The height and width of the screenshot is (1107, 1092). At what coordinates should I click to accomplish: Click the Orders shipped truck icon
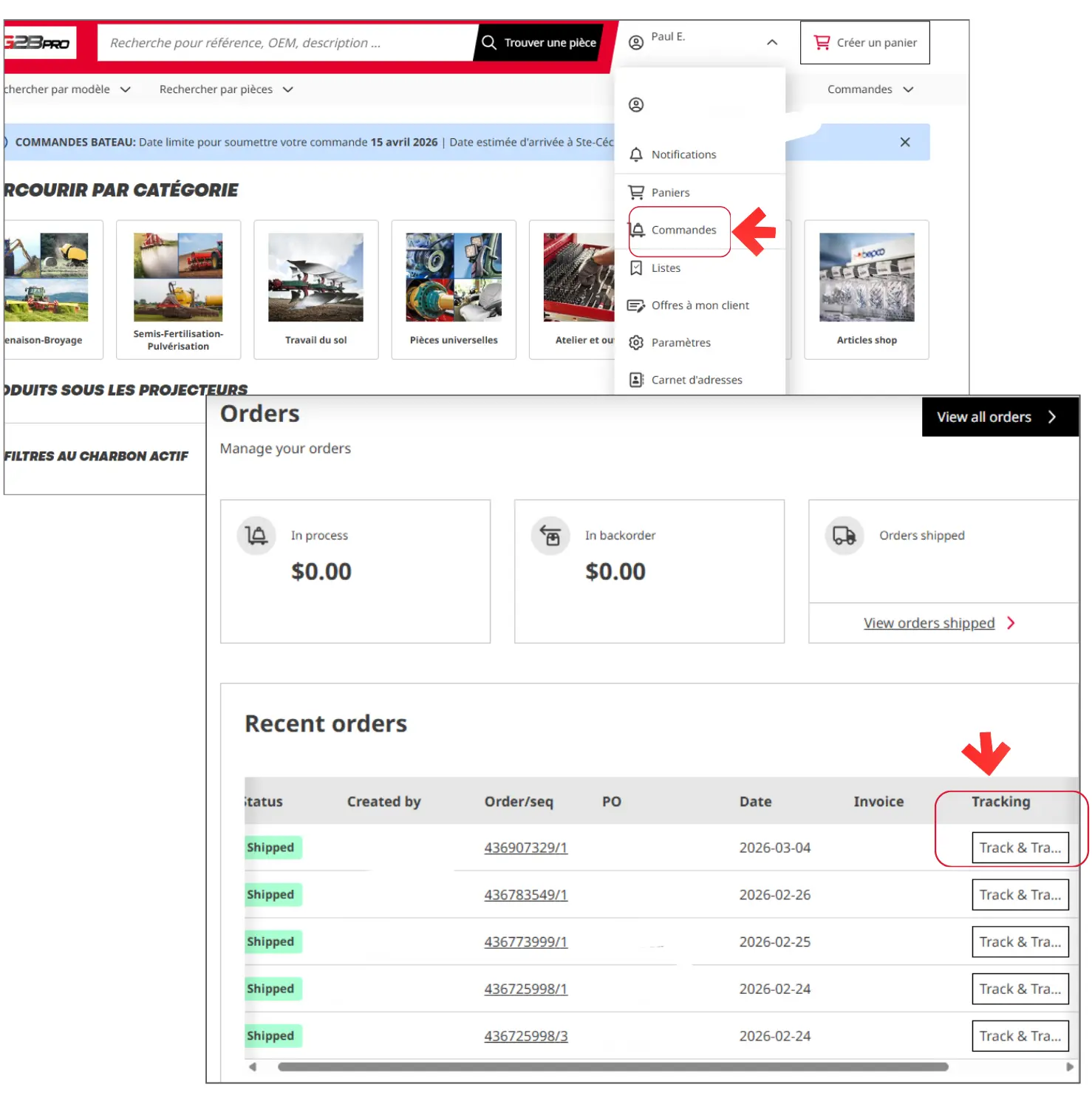[844, 536]
